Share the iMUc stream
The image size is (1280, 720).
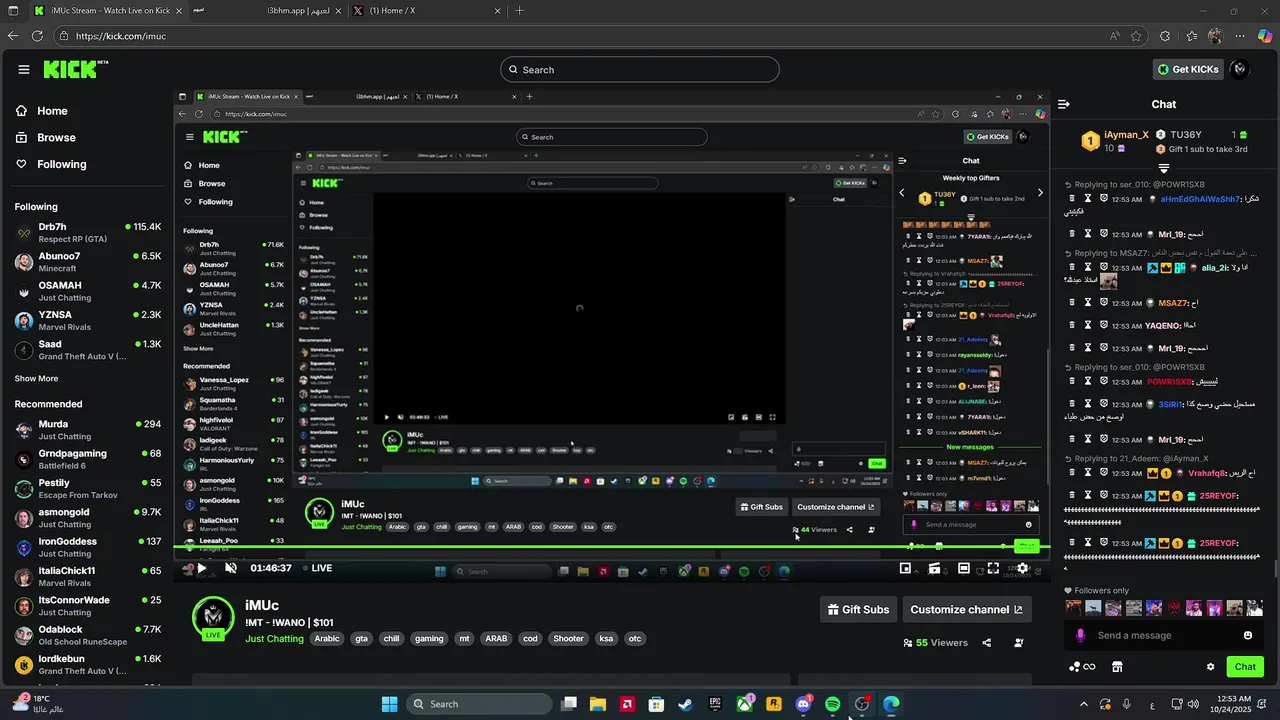(987, 643)
